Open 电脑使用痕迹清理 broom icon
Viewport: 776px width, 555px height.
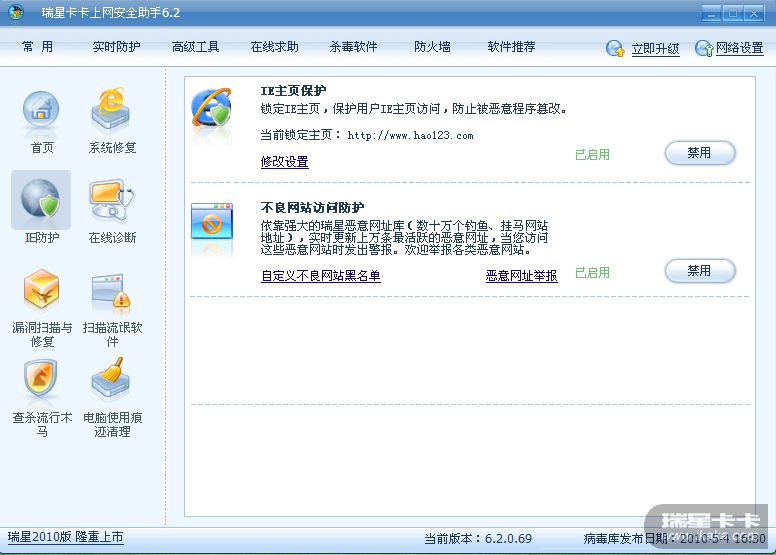click(111, 379)
